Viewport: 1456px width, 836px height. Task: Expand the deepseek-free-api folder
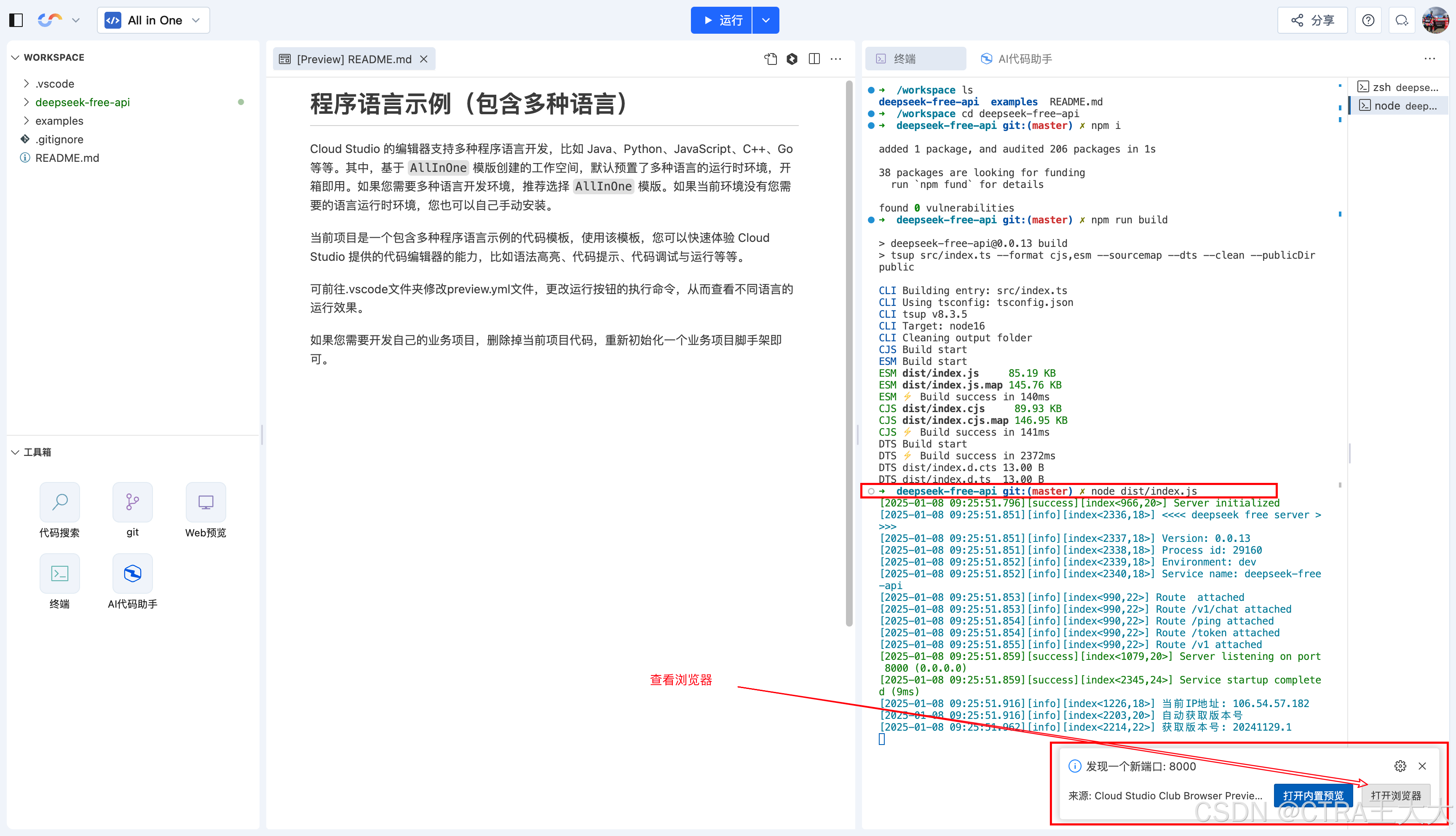tap(83, 102)
